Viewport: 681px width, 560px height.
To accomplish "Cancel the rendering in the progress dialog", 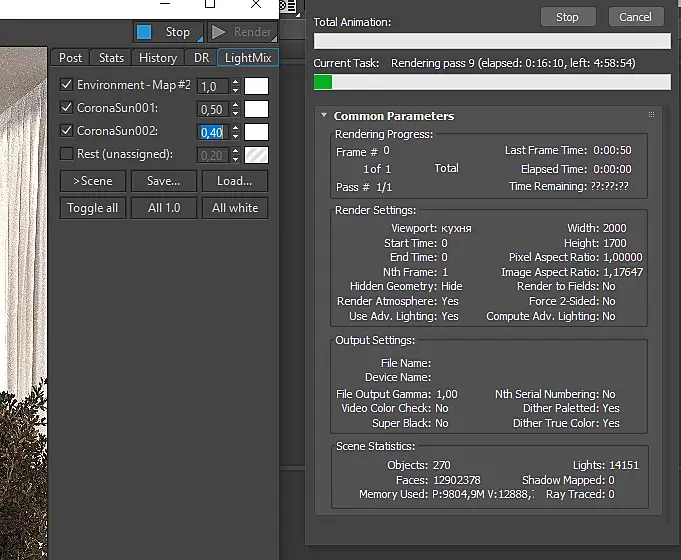I will point(635,17).
